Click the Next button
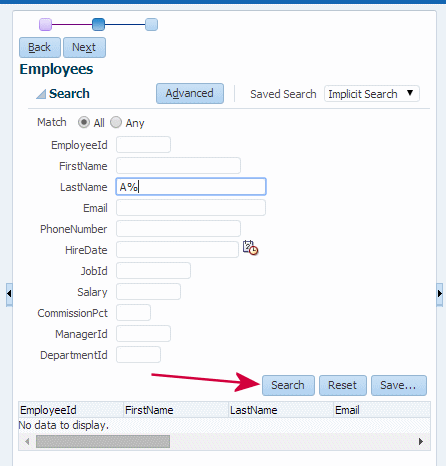446x466 pixels. 84,47
